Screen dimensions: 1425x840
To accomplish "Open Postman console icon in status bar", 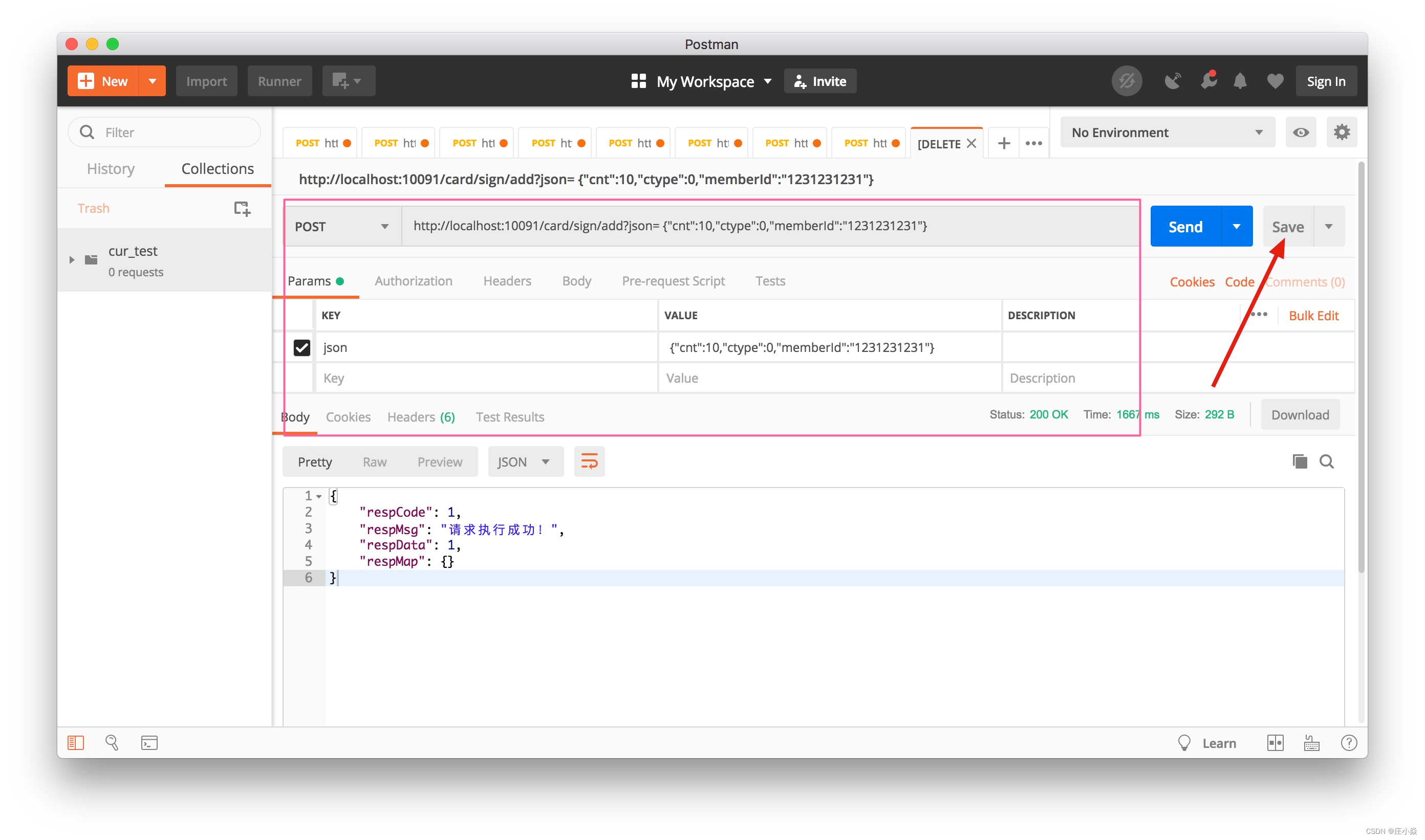I will click(149, 742).
